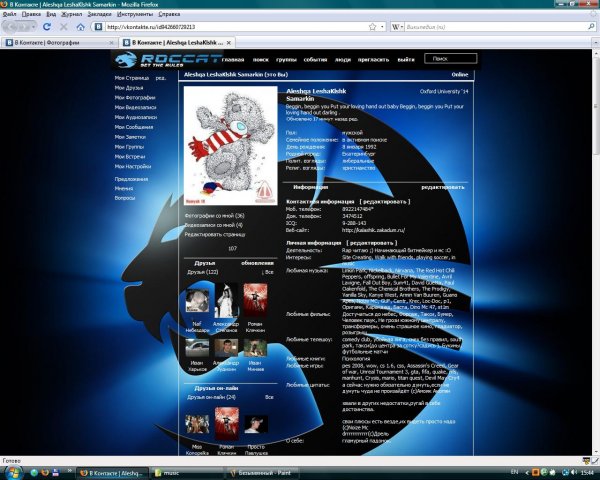Focus the Поиск box in the site header
This screenshot has height=480, width=600.
pos(450,59)
